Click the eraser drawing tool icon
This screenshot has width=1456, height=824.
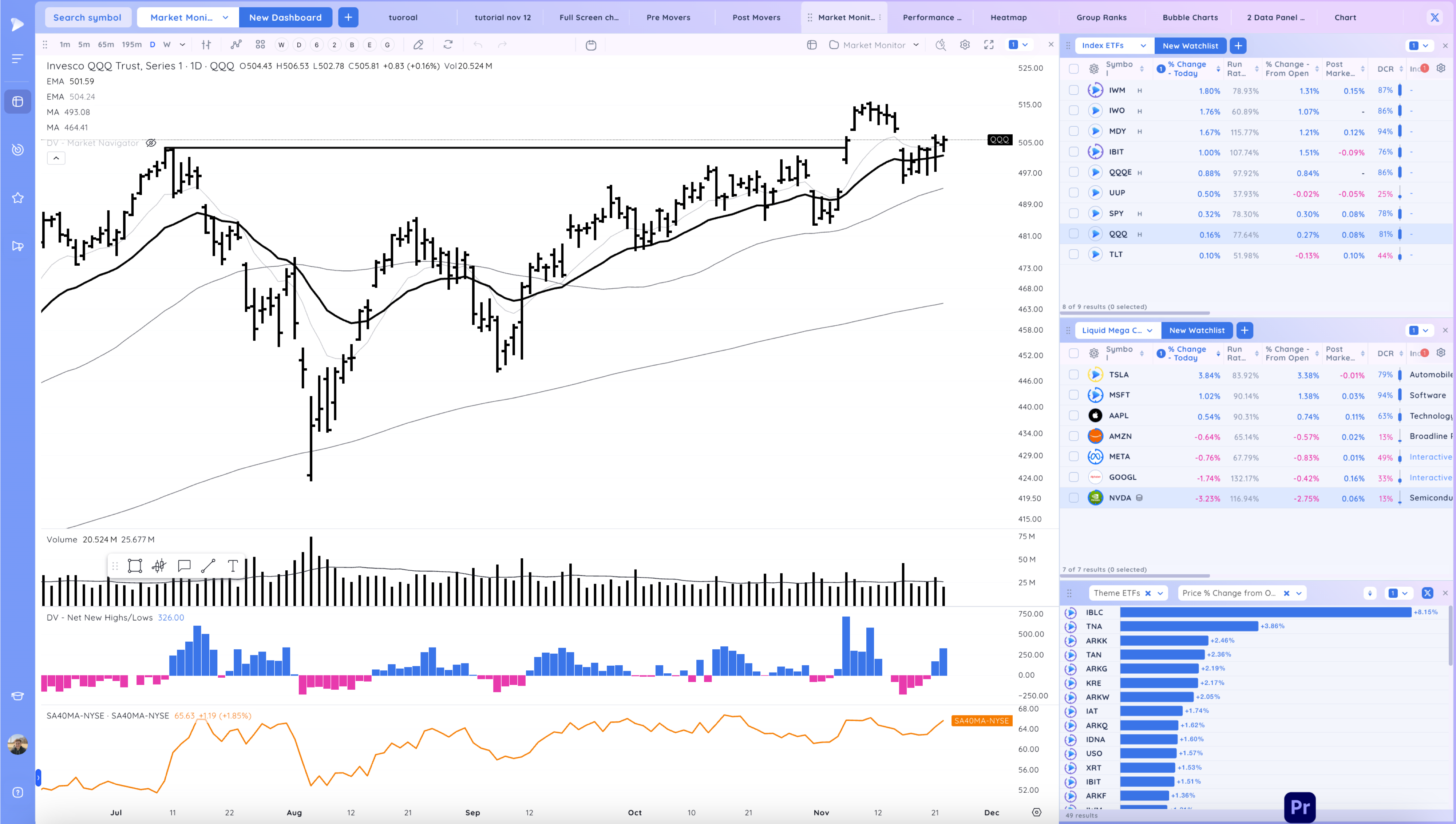pos(418,45)
